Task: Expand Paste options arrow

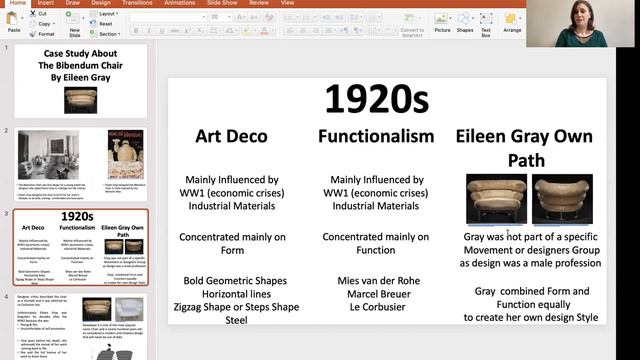Action: (22, 18)
